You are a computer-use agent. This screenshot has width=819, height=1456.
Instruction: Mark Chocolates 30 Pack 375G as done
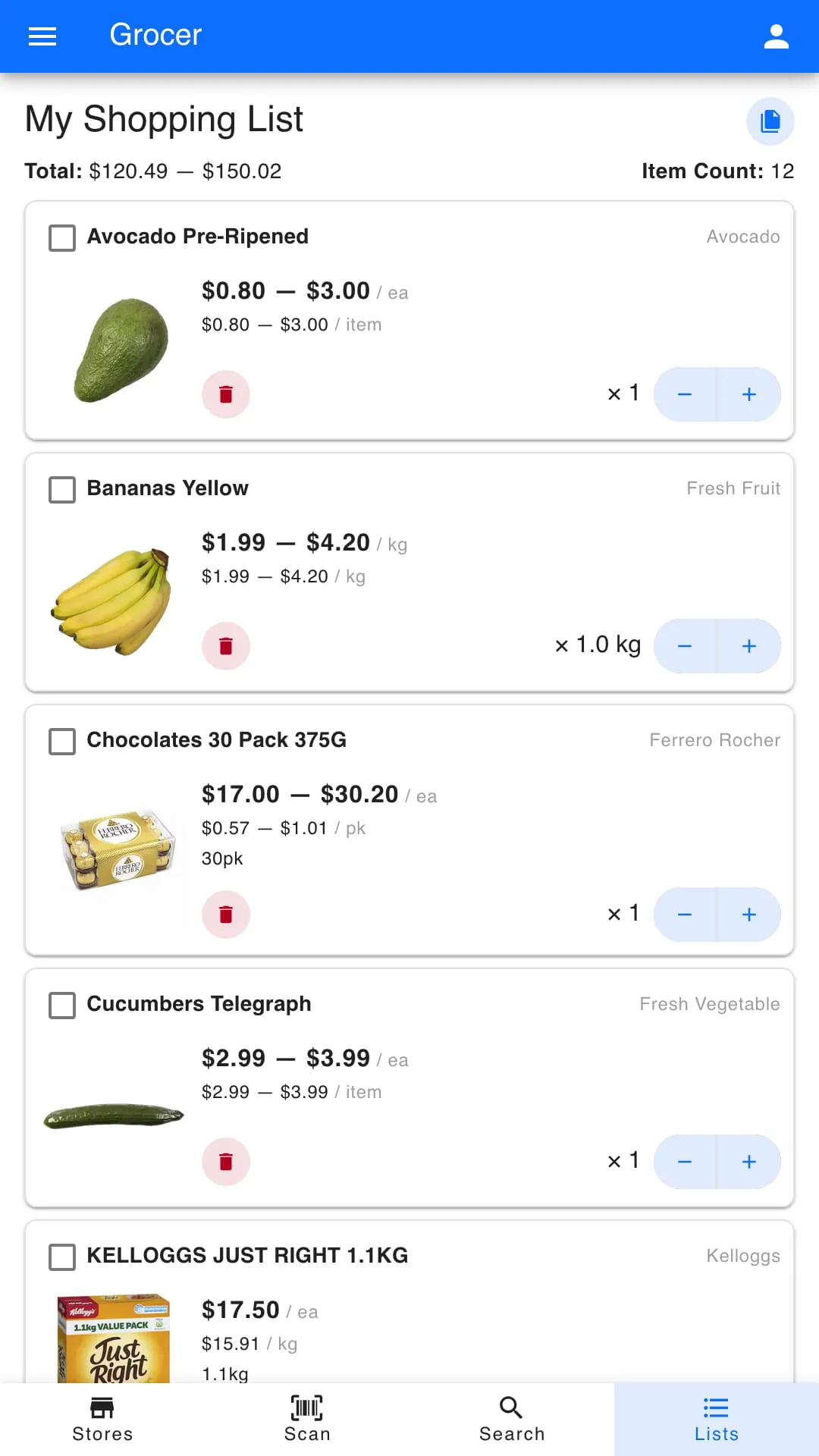(62, 741)
